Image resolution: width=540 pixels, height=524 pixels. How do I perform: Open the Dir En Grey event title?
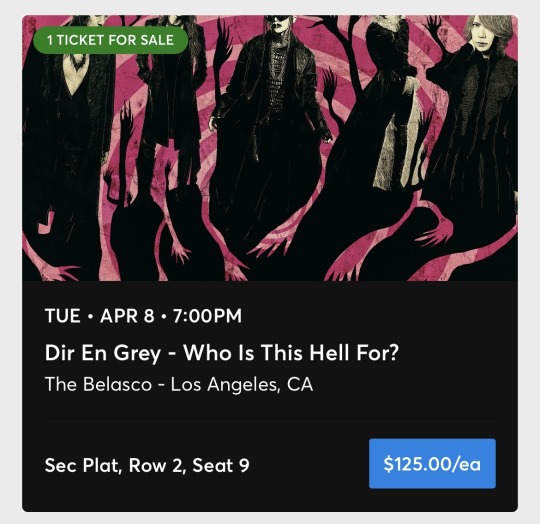tap(222, 353)
